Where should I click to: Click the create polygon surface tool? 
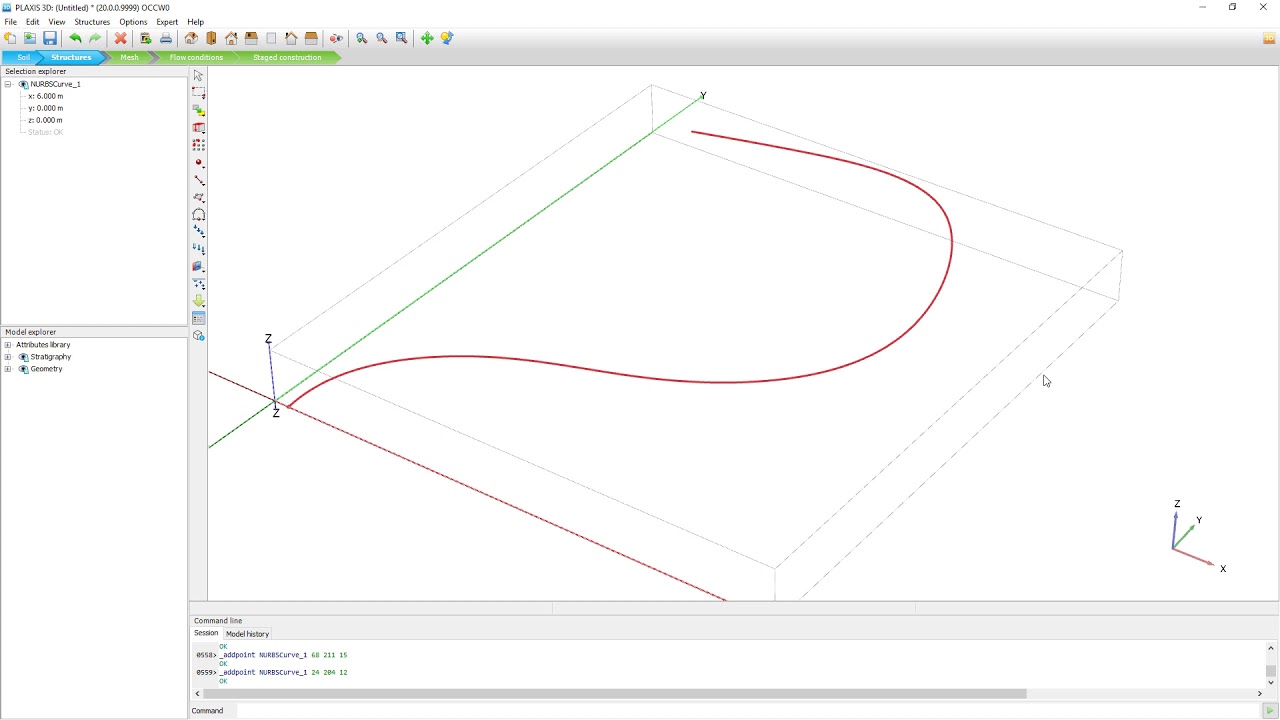198,197
